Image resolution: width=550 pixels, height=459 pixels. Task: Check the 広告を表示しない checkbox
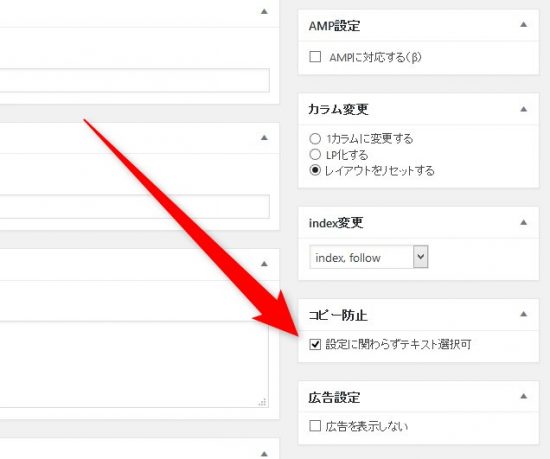[315, 426]
